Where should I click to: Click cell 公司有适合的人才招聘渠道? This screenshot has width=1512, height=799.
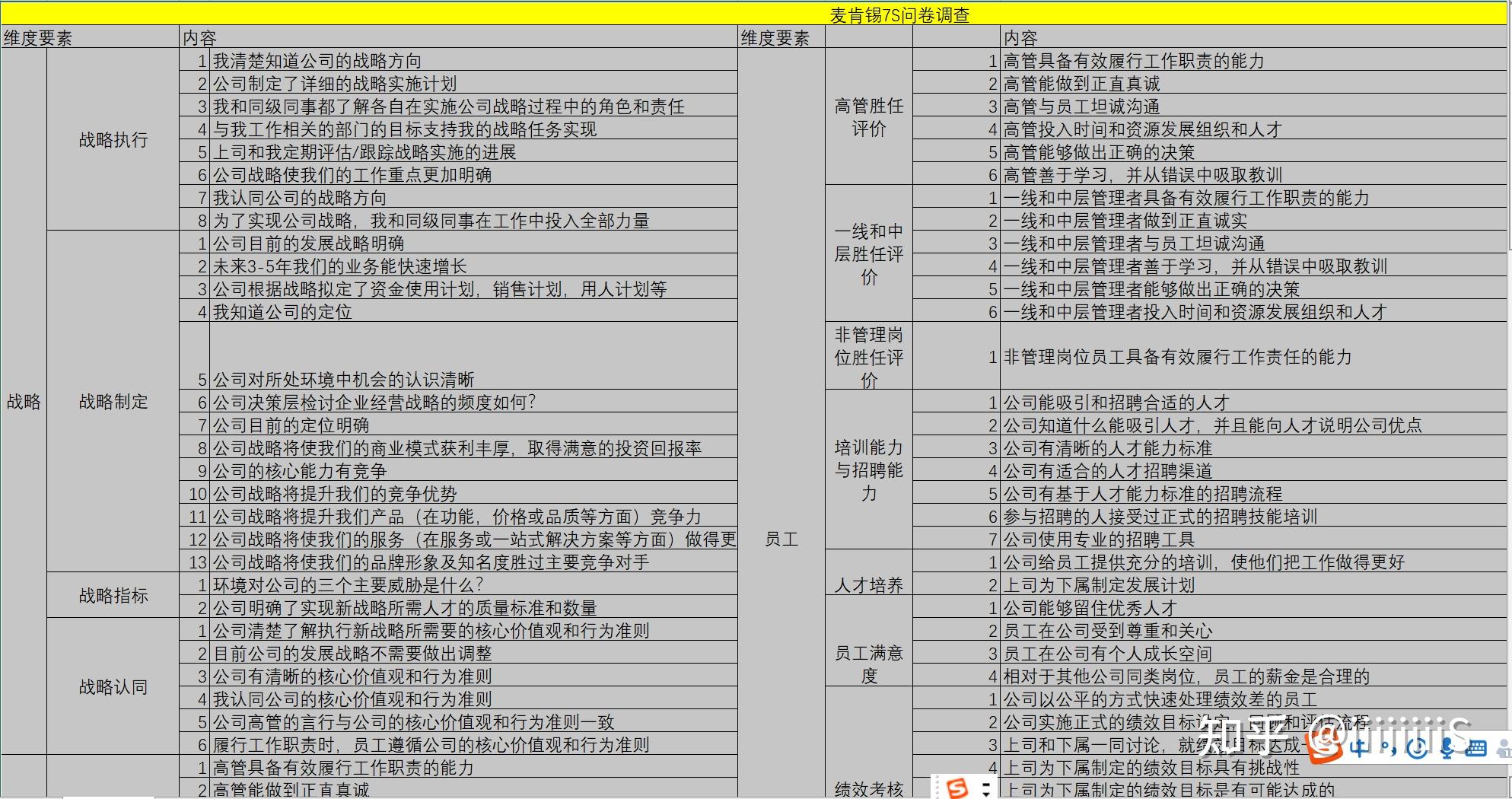pos(1254,470)
